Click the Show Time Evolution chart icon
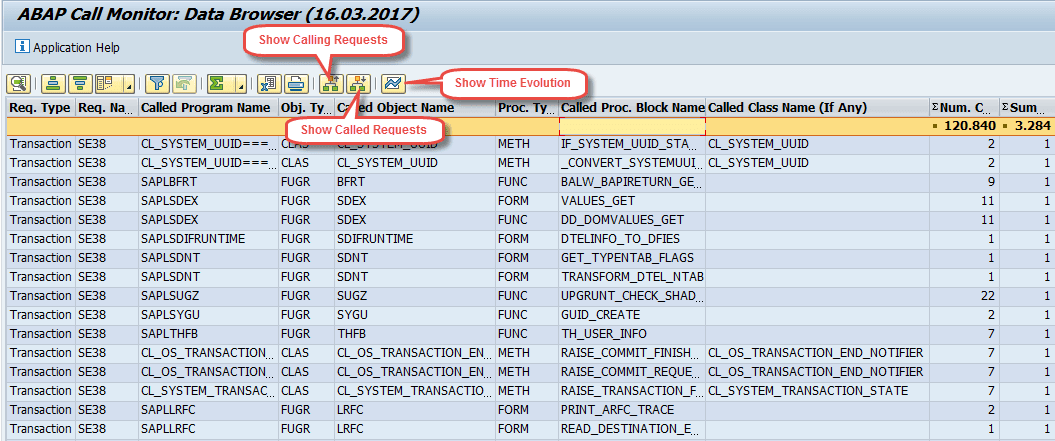 393,83
